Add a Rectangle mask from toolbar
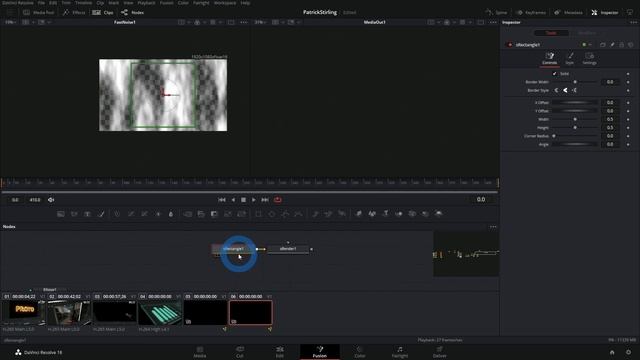This screenshot has width=640, height=360. [x=258, y=214]
